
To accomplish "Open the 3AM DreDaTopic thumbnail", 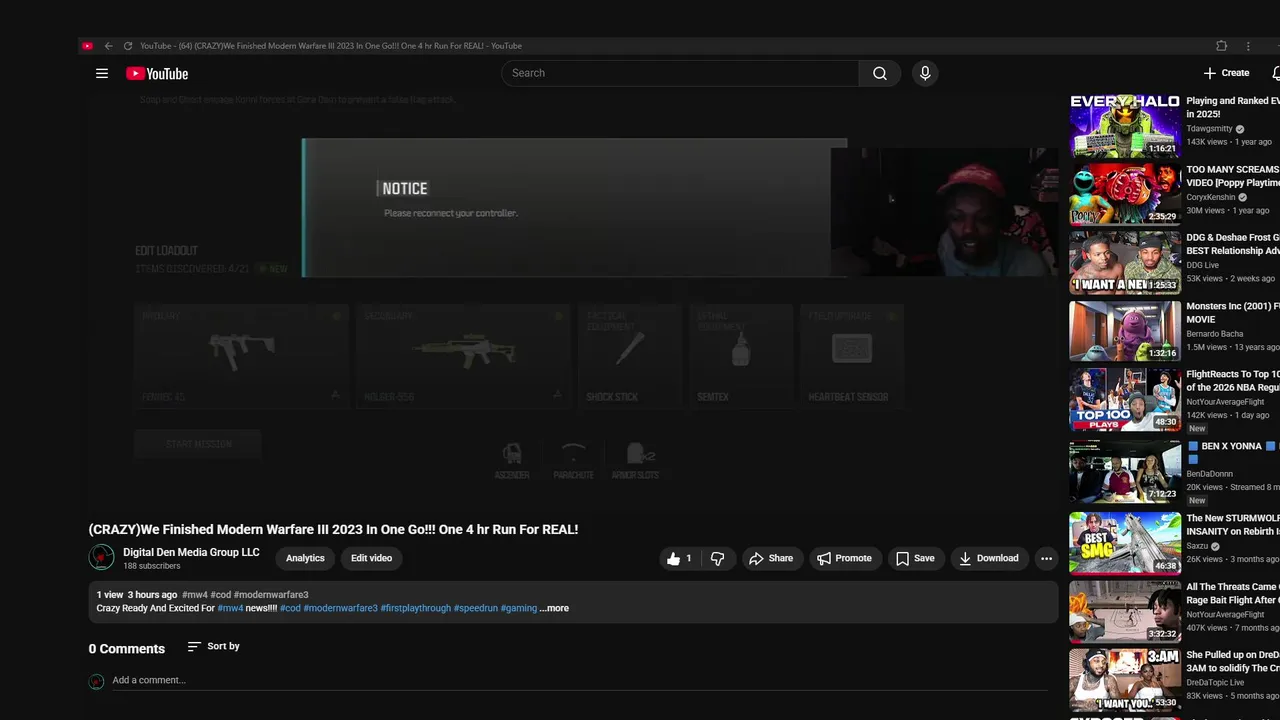I will (1125, 680).
